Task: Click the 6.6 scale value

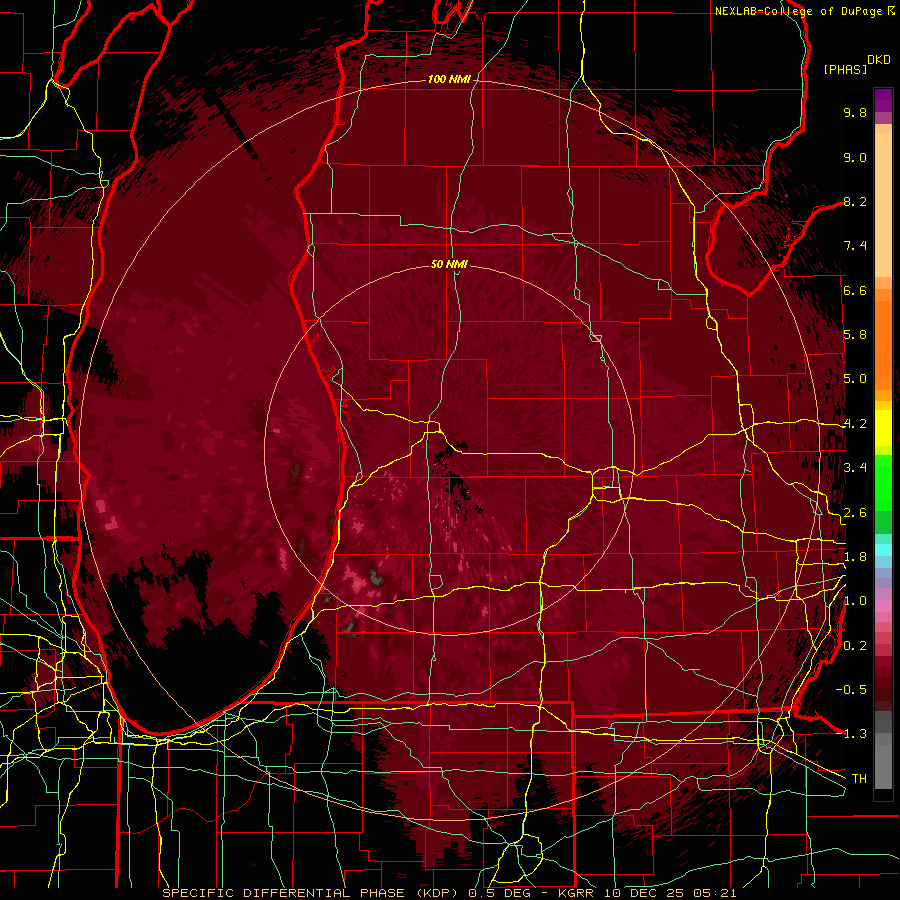Action: coord(855,291)
